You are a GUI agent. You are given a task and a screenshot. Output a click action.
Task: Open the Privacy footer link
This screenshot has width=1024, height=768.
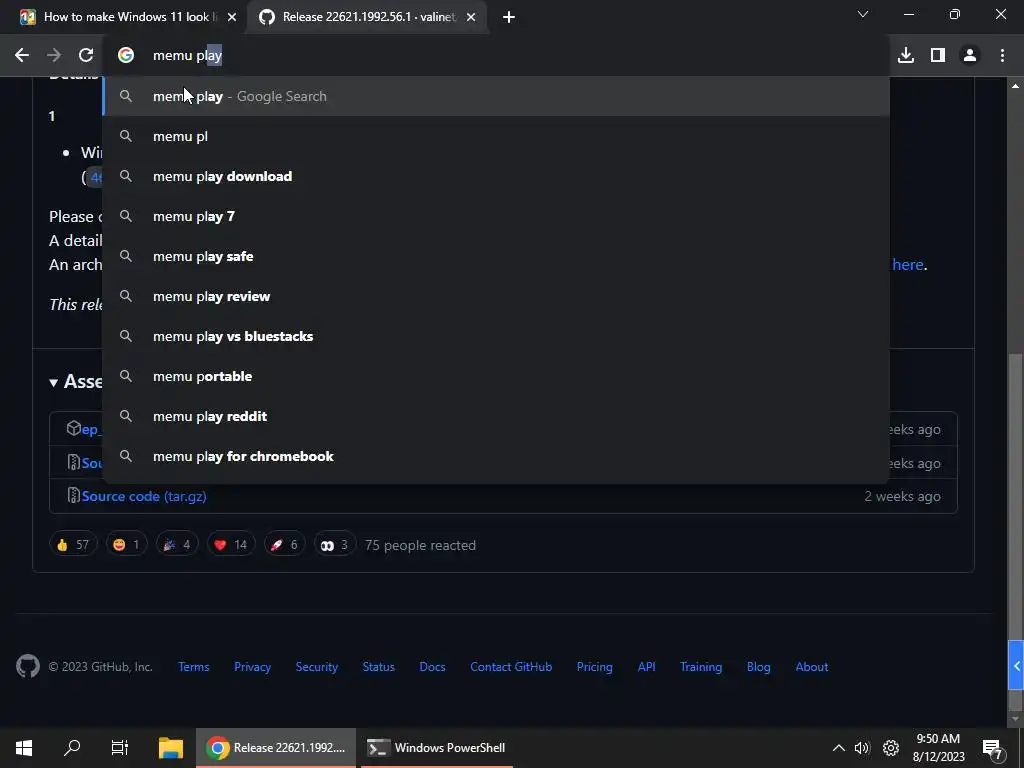point(253,667)
